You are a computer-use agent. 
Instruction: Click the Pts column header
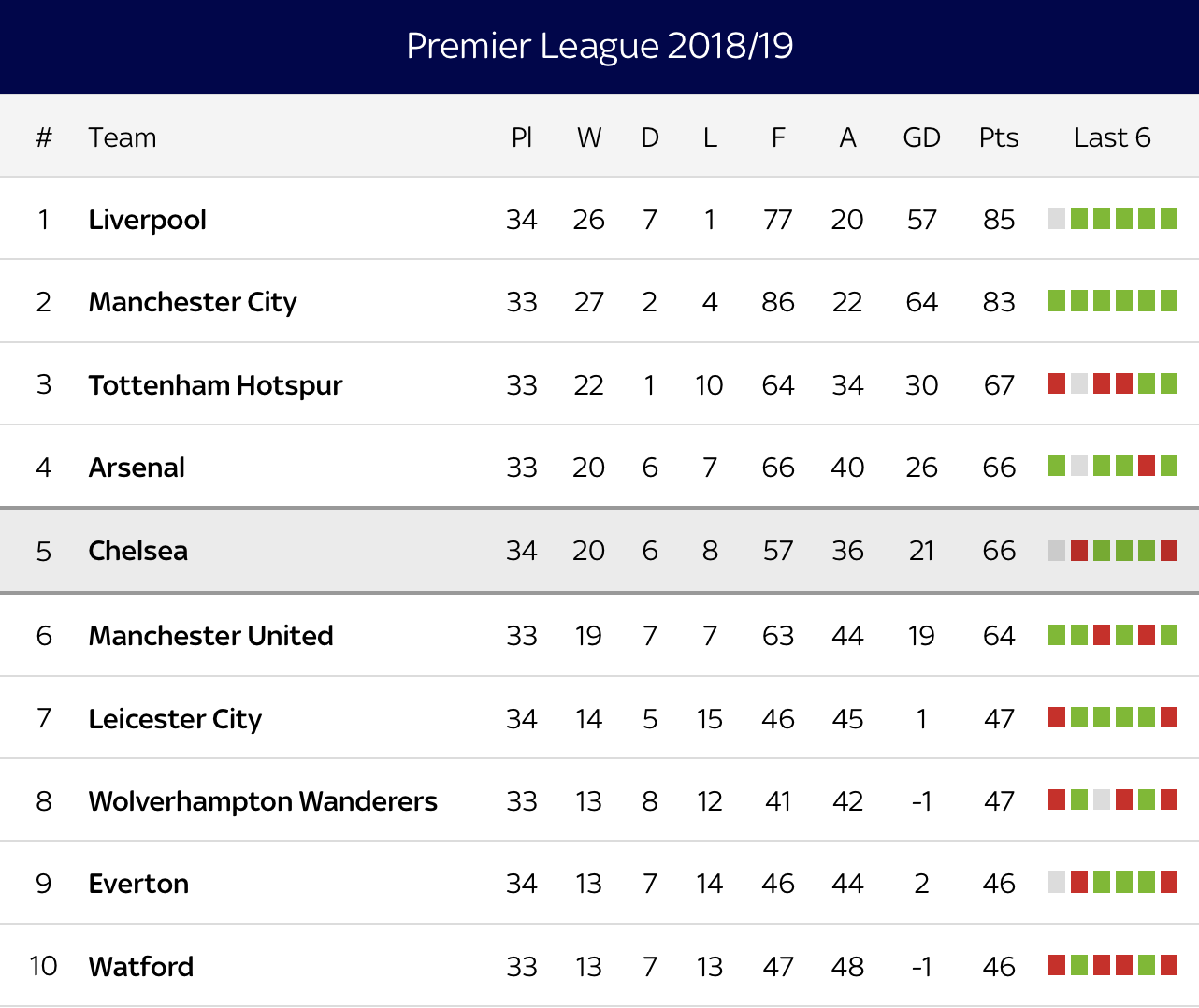pyautogui.click(x=998, y=137)
